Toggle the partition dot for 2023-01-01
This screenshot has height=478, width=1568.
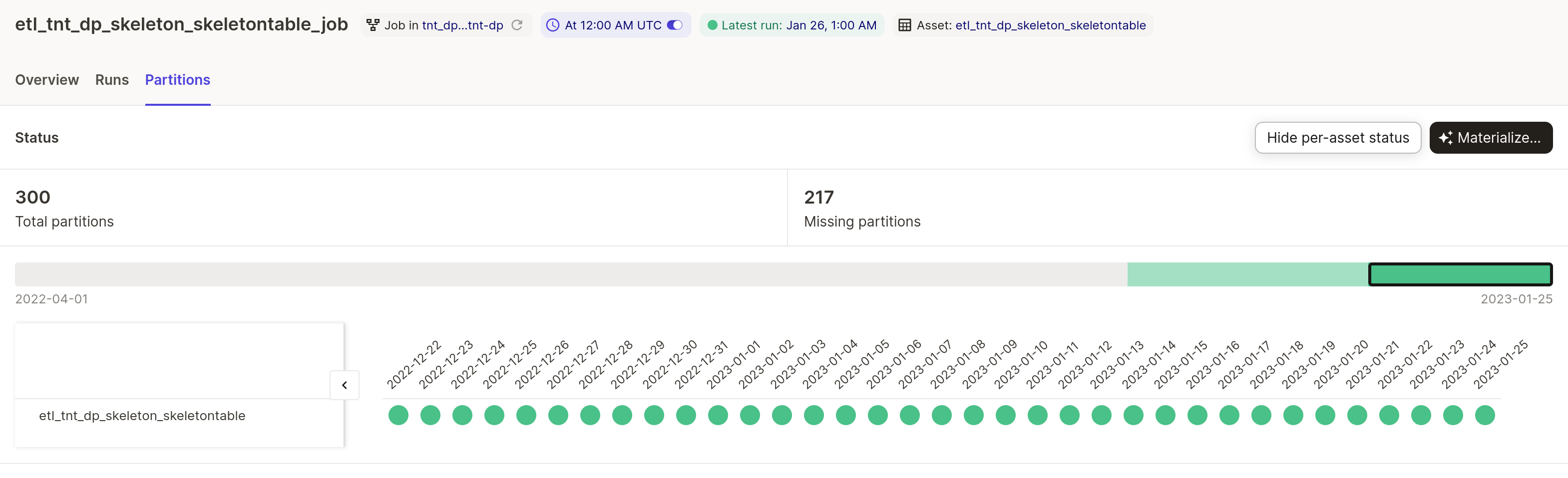click(x=718, y=415)
